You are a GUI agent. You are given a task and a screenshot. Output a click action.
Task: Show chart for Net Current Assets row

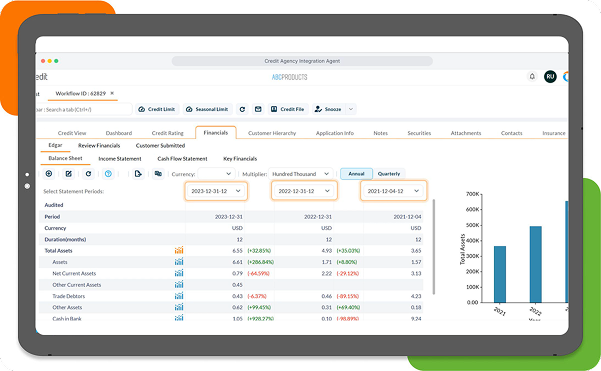(x=179, y=273)
